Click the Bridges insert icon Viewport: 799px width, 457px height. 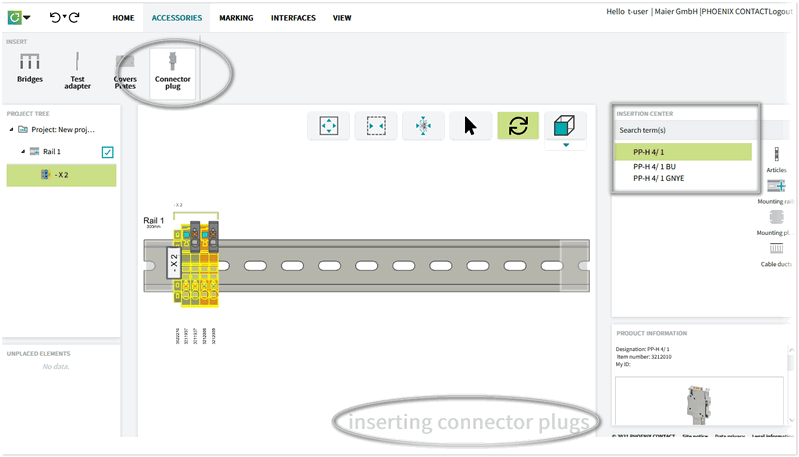tap(30, 68)
